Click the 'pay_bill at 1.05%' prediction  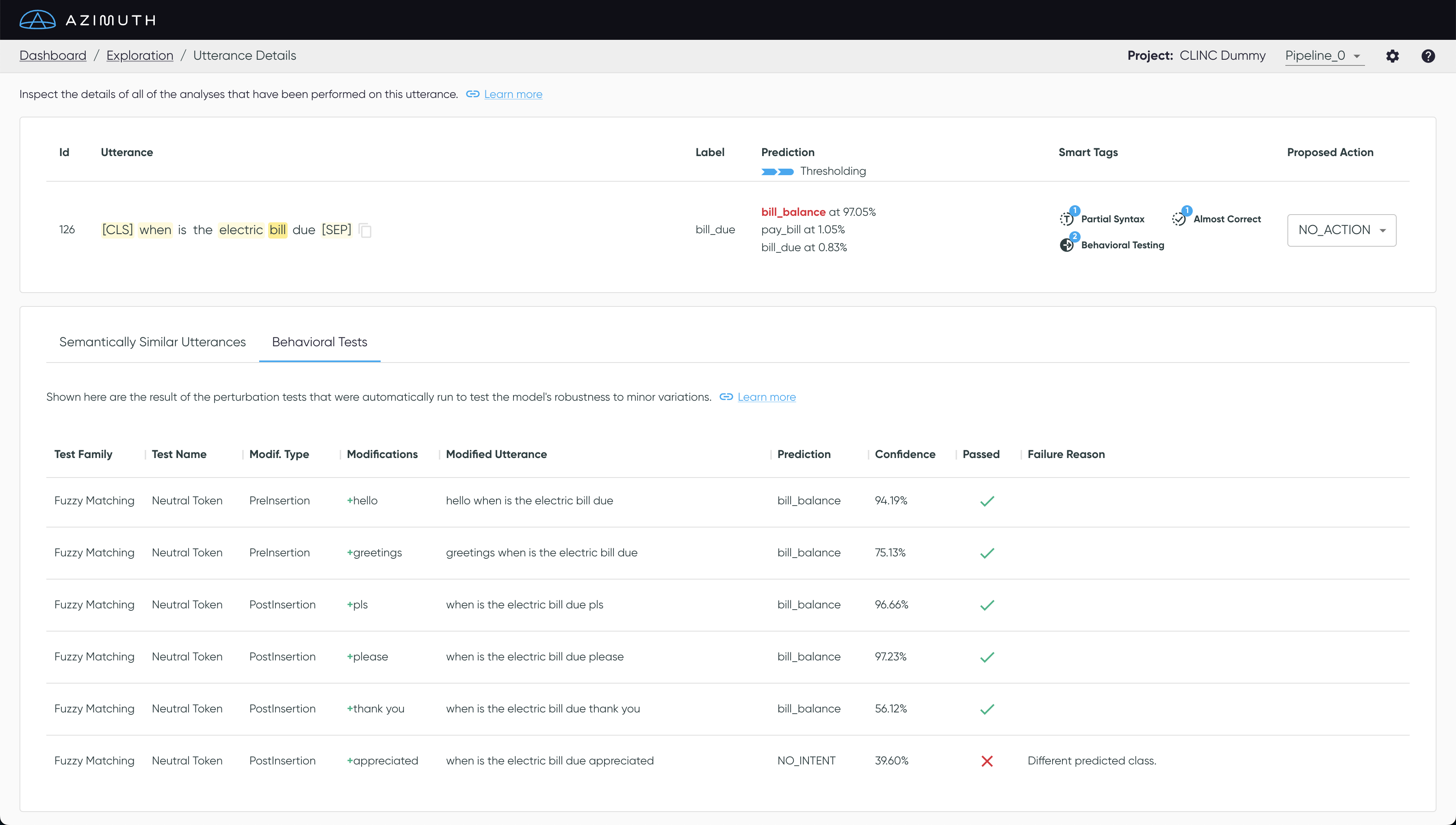(x=803, y=230)
